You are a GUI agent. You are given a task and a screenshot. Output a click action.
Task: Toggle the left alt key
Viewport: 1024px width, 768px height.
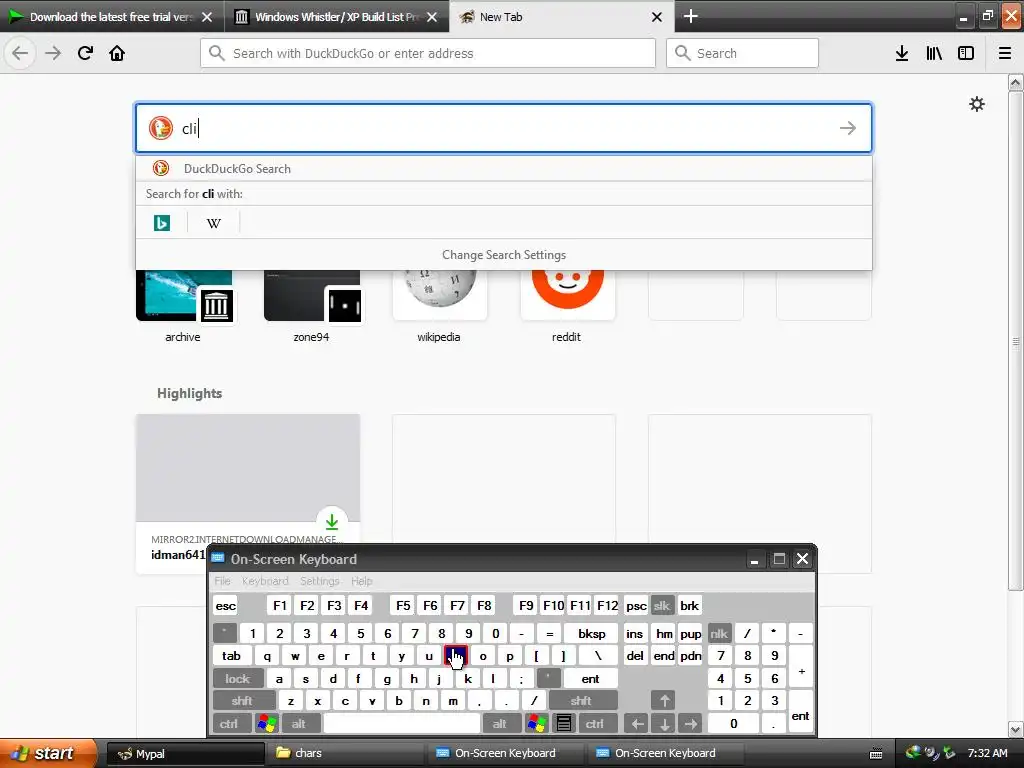pos(299,723)
